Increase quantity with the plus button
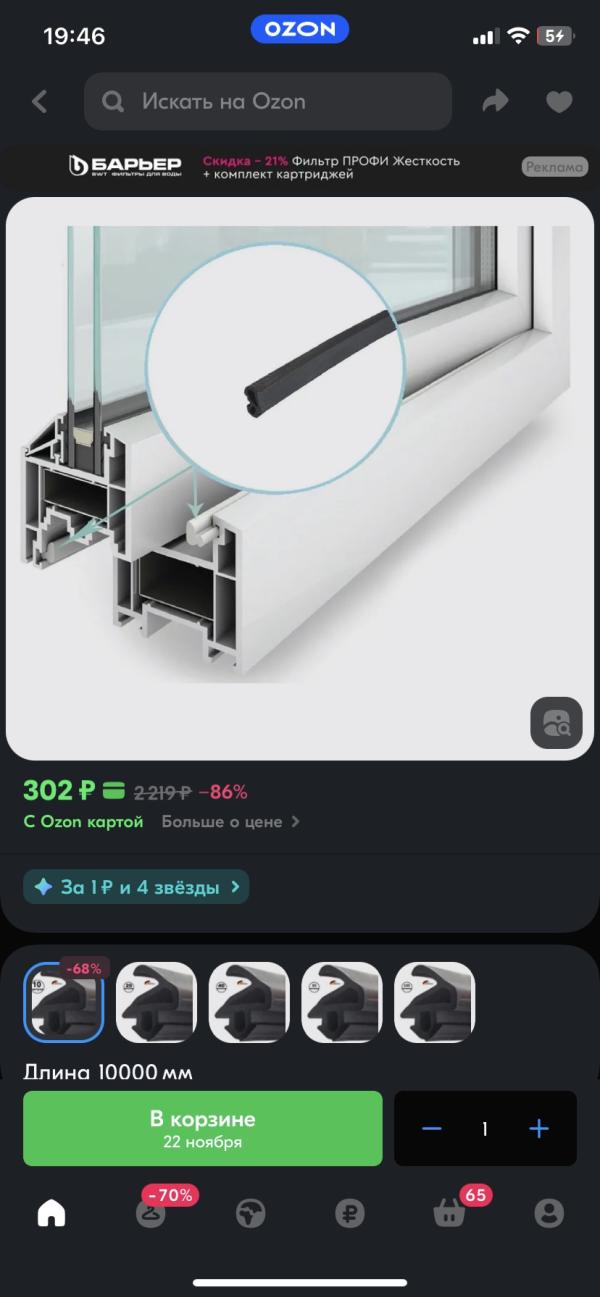This screenshot has height=1297, width=600. pos(539,1129)
